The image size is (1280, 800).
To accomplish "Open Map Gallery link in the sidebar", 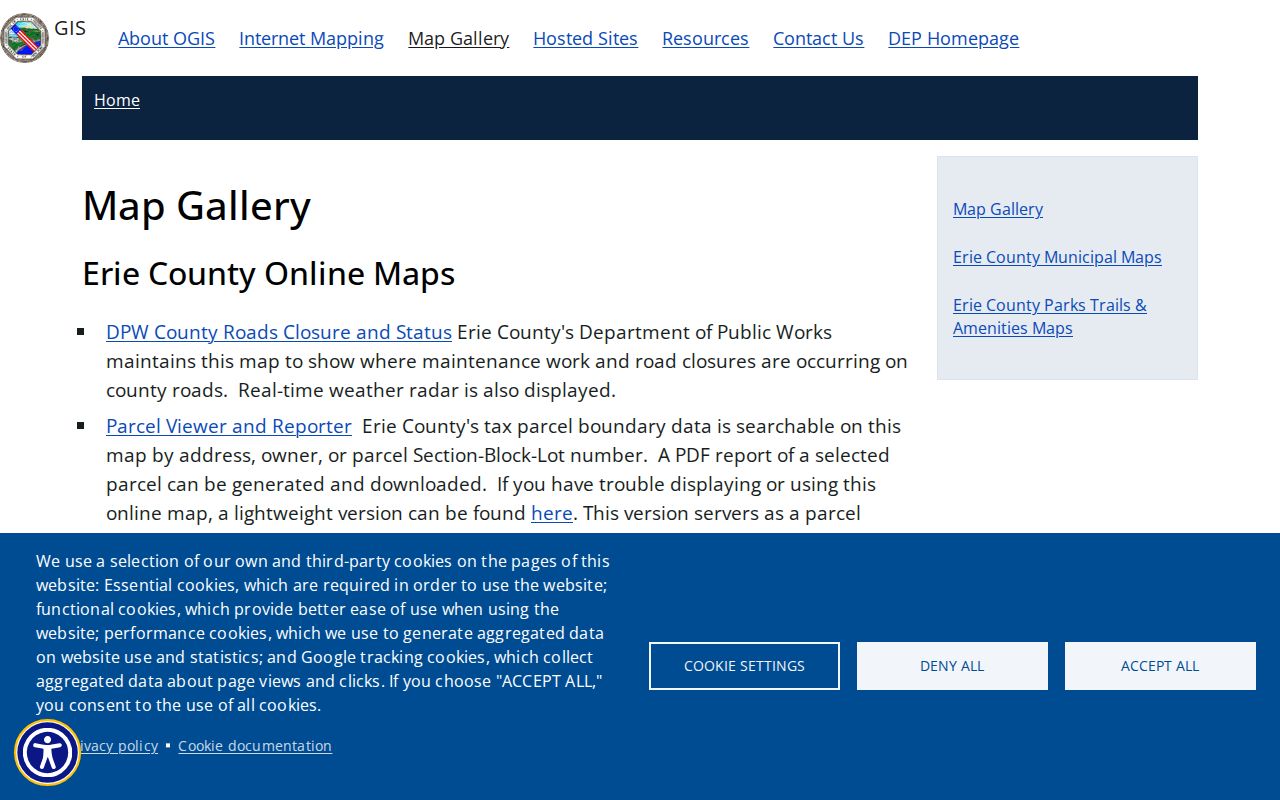I will pyautogui.click(x=998, y=209).
